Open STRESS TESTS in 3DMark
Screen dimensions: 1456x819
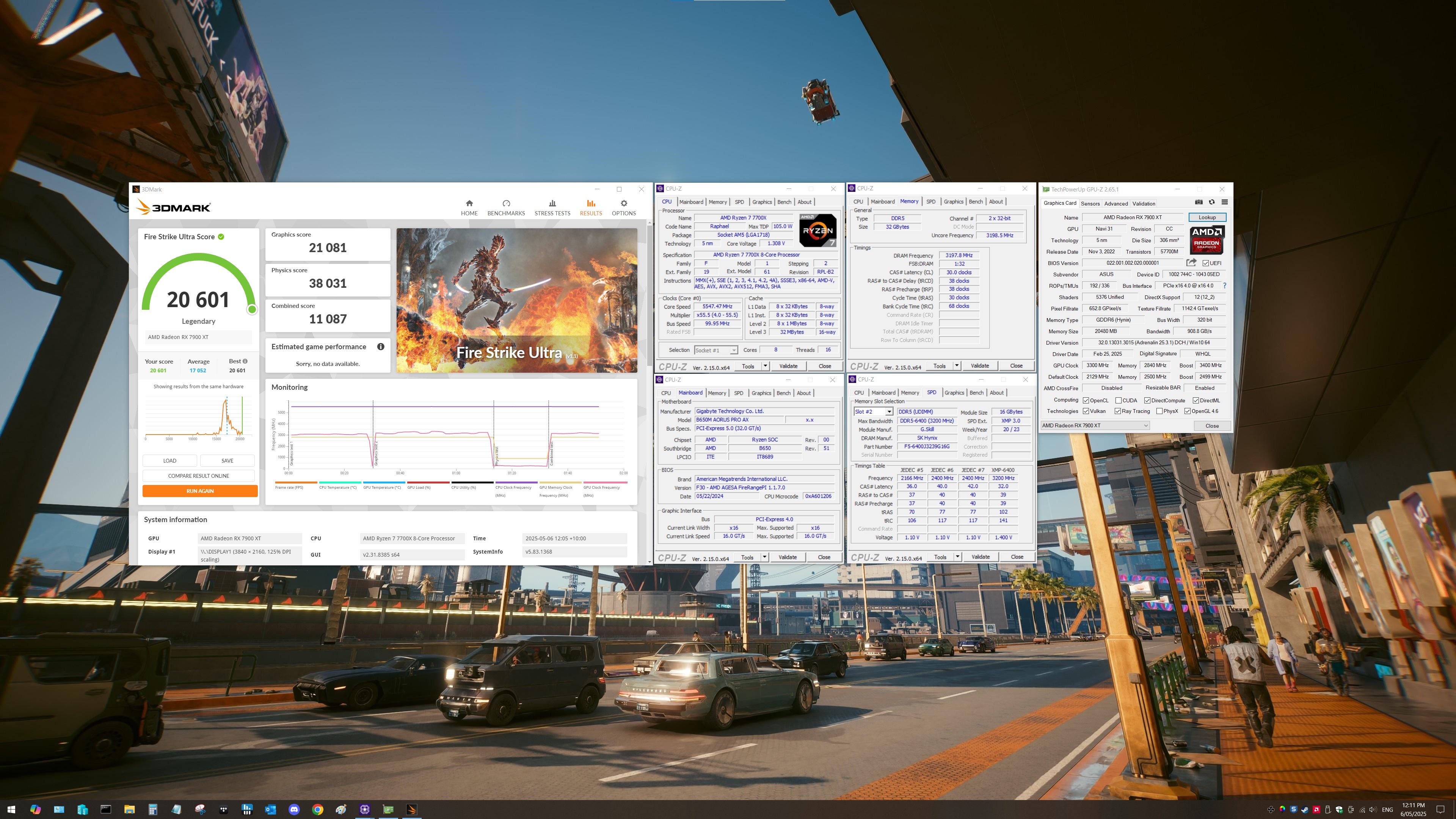(552, 207)
